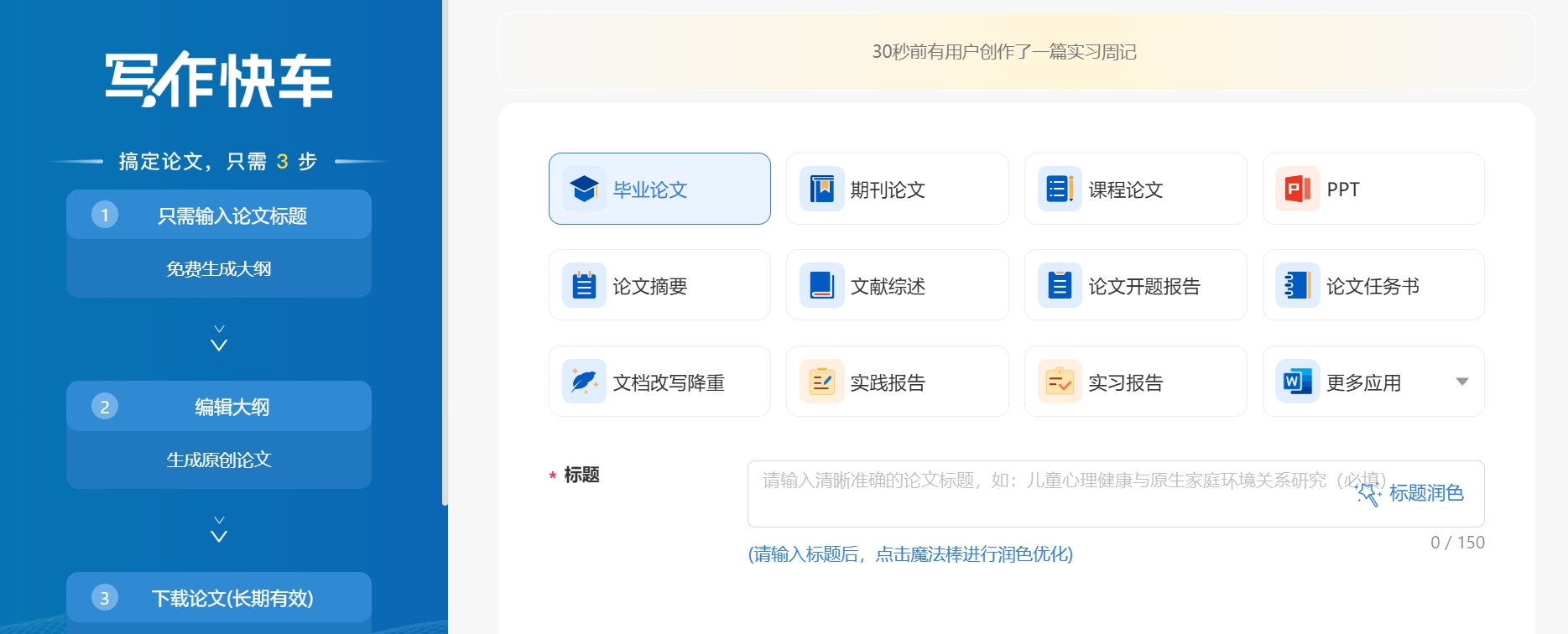
Task: Click the 下载论文(长期有效) step button
Action: pyautogui.click(x=219, y=598)
